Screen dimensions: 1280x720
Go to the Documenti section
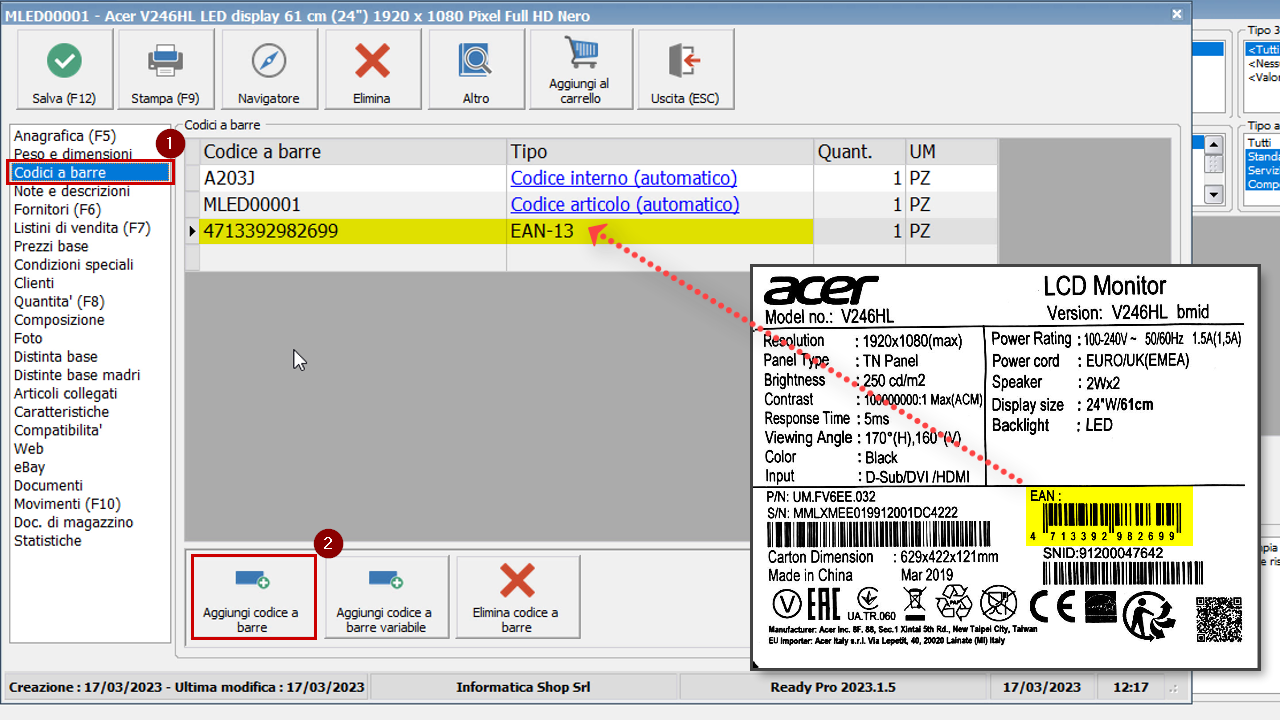tap(48, 486)
